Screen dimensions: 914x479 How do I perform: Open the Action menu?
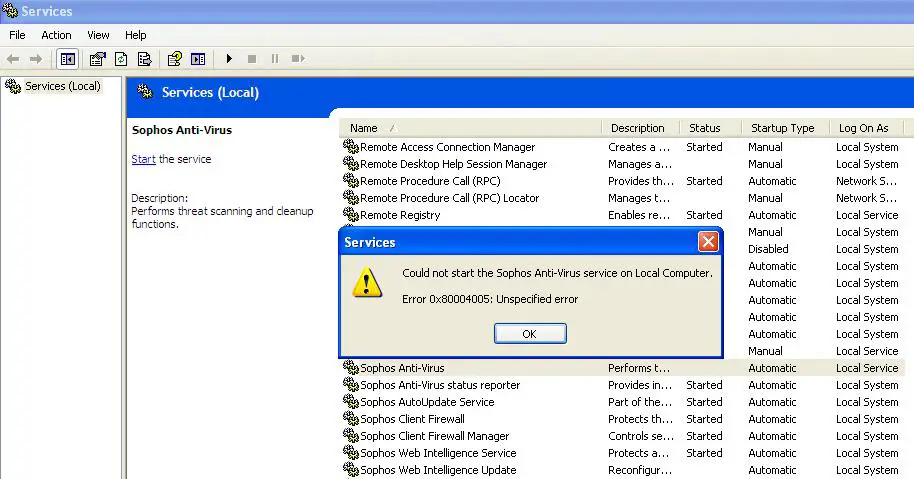click(x=57, y=35)
